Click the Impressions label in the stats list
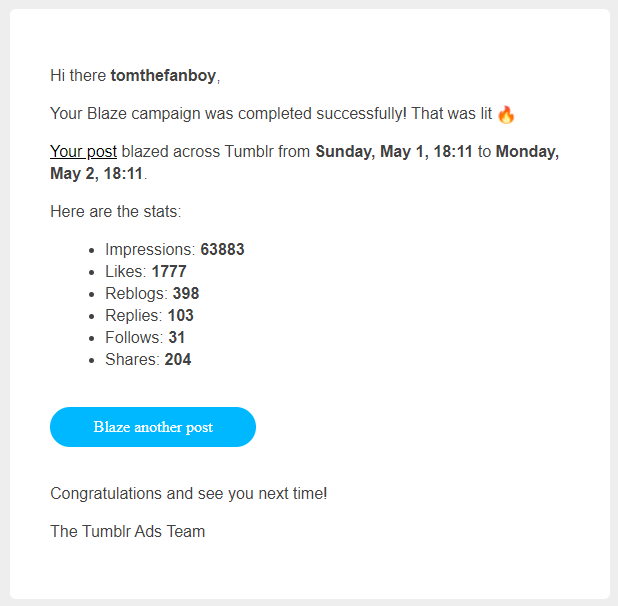This screenshot has width=618, height=606. (148, 250)
